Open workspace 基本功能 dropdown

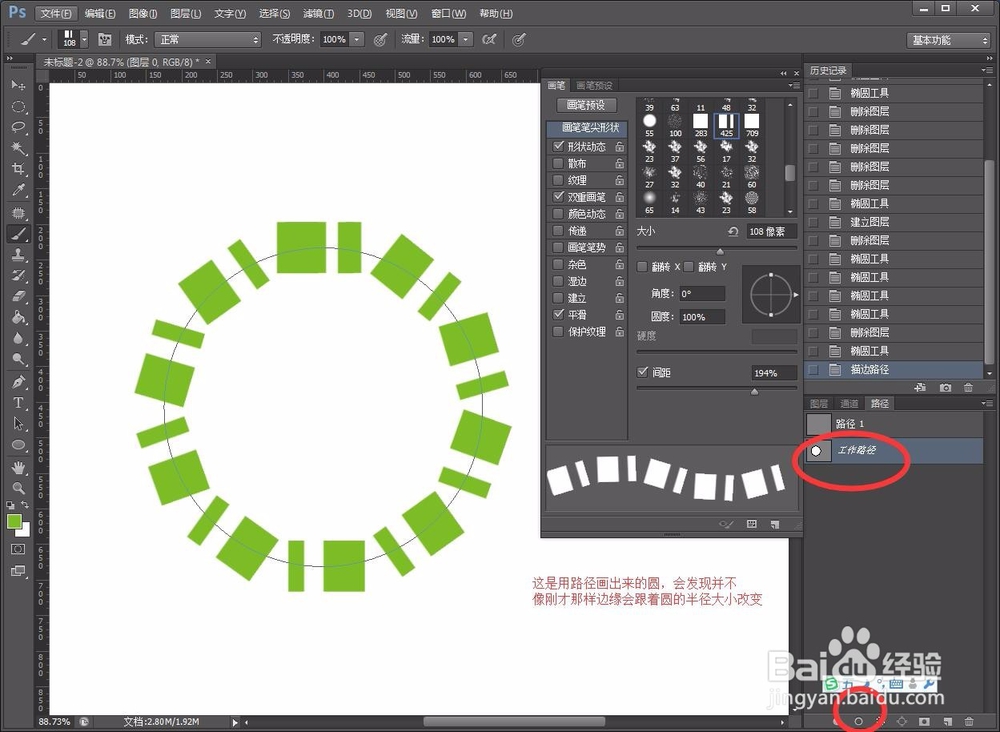pos(948,40)
